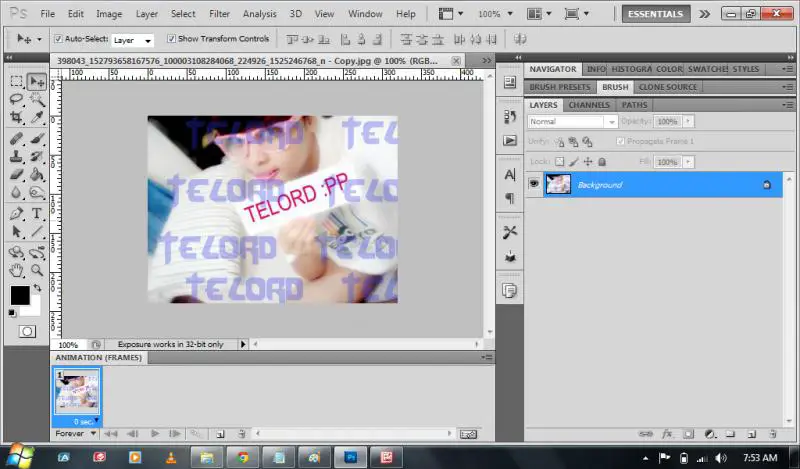
Task: Select the Brush tool
Action: tap(37, 139)
